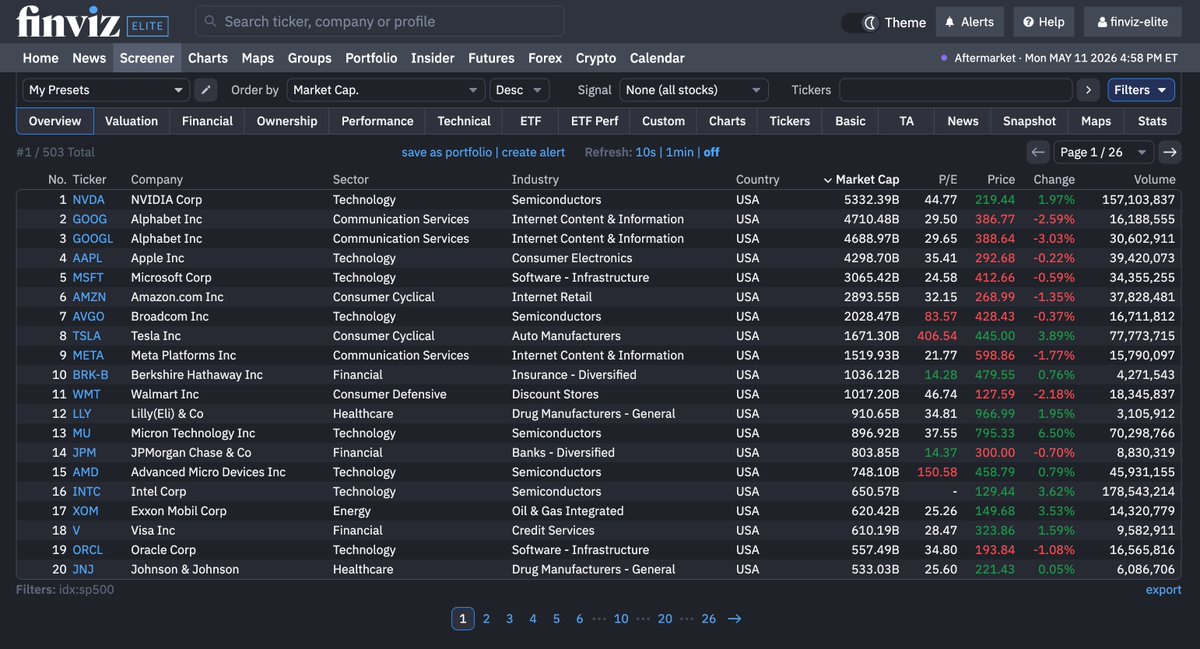The image size is (1200, 649).
Task: Sort by P/E column header
Action: coord(947,180)
